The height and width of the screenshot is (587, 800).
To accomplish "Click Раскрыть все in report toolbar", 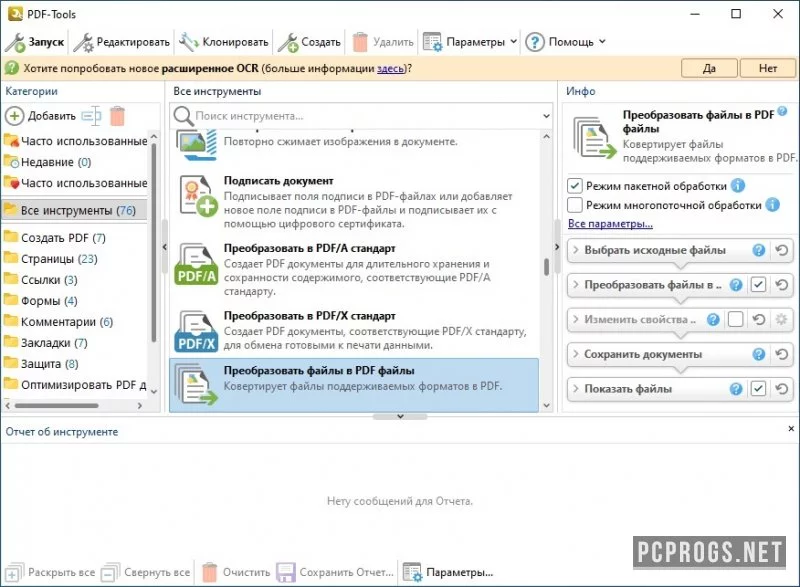I will 50,572.
